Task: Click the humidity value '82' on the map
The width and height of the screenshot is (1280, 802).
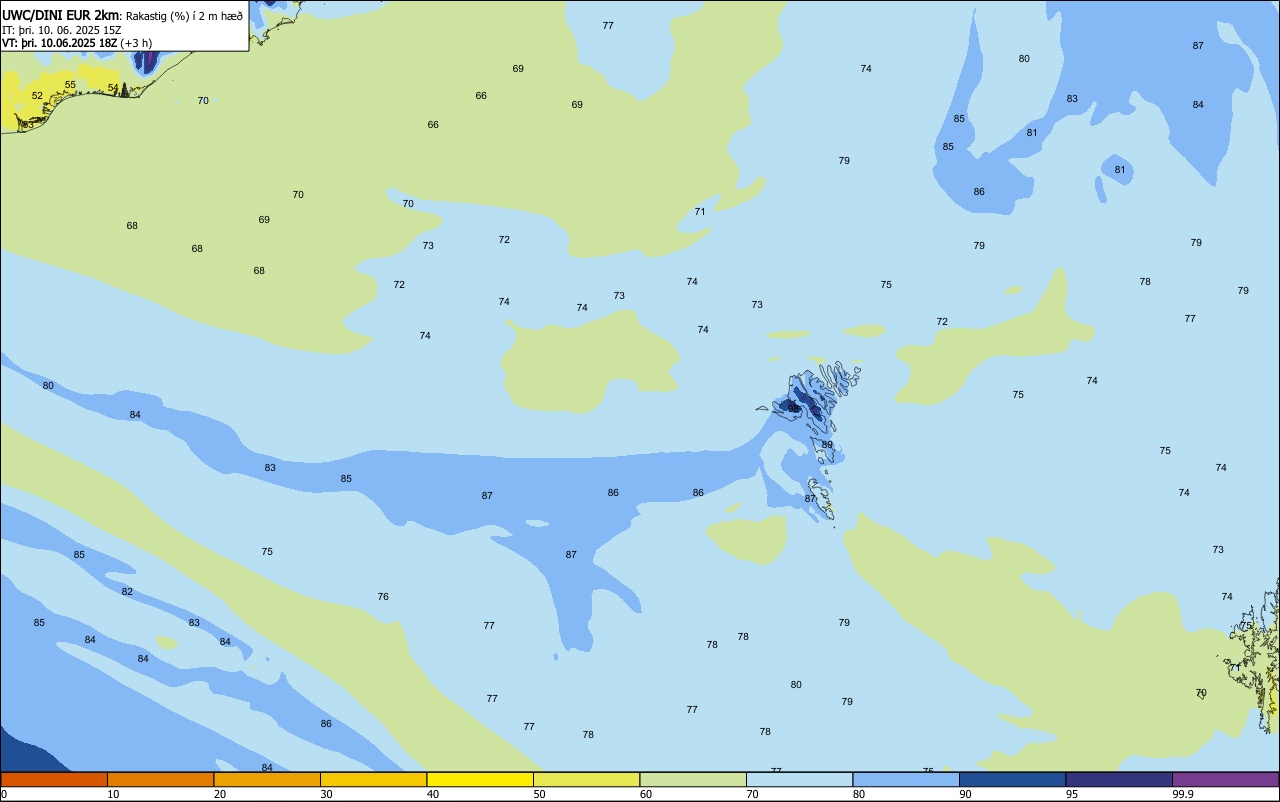Action: [127, 592]
